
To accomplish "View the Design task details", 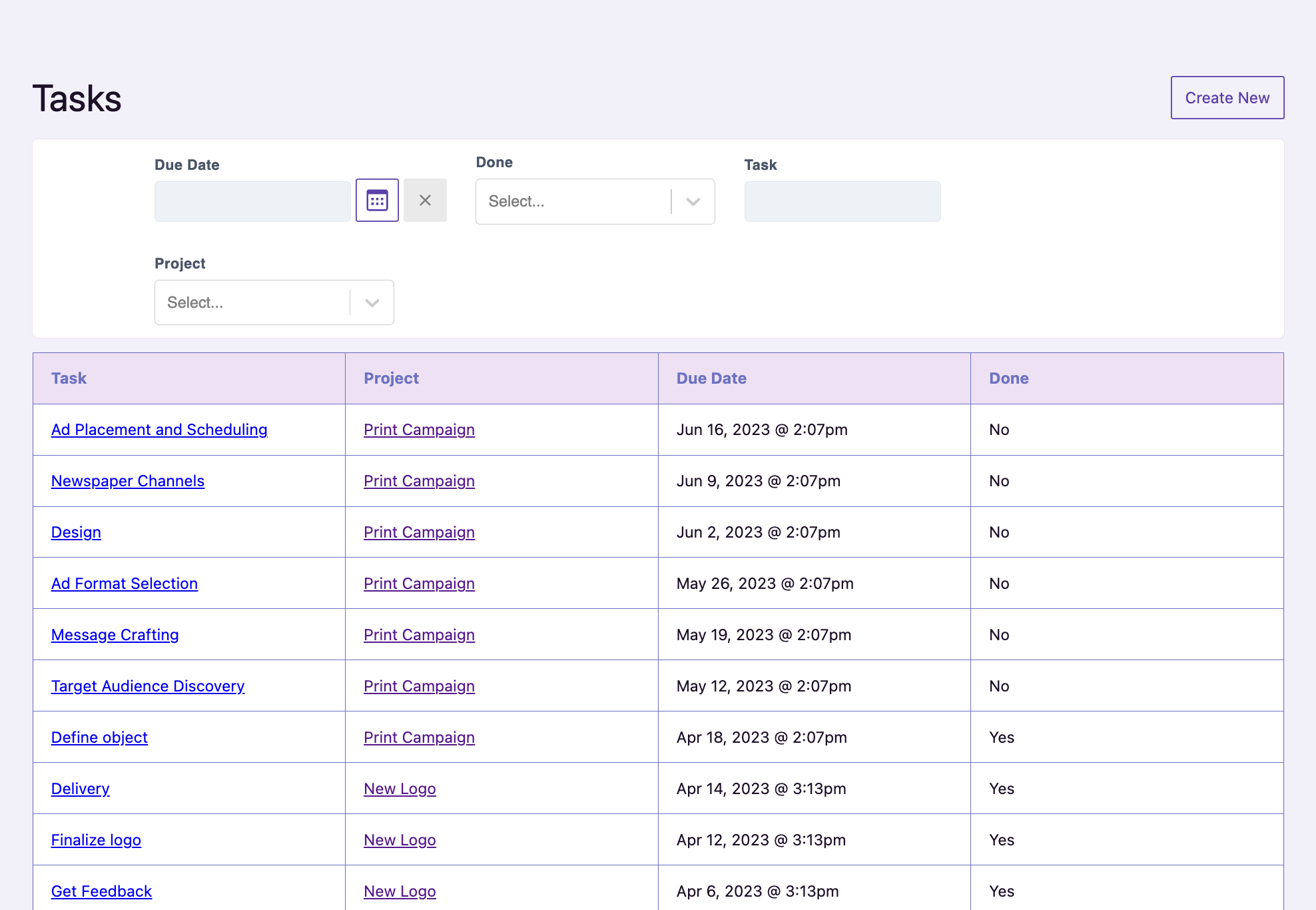I will (75, 532).
